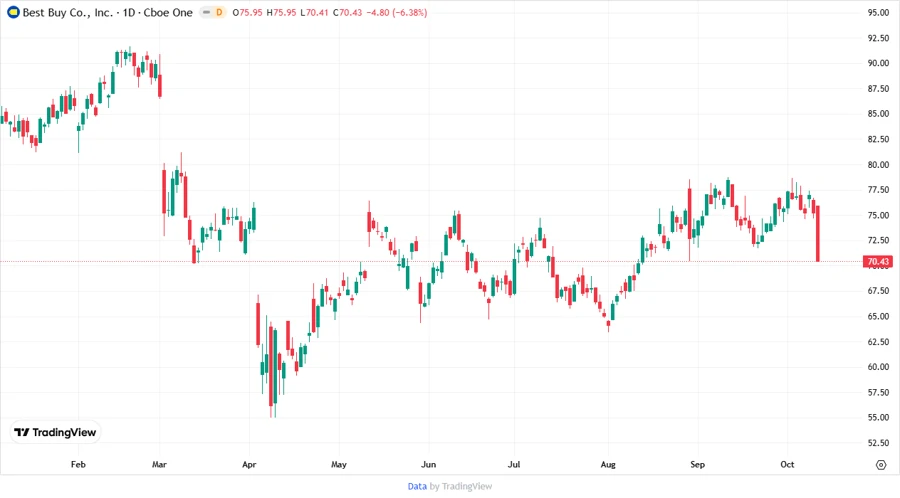Click the Apr label on time axis

coord(249,464)
